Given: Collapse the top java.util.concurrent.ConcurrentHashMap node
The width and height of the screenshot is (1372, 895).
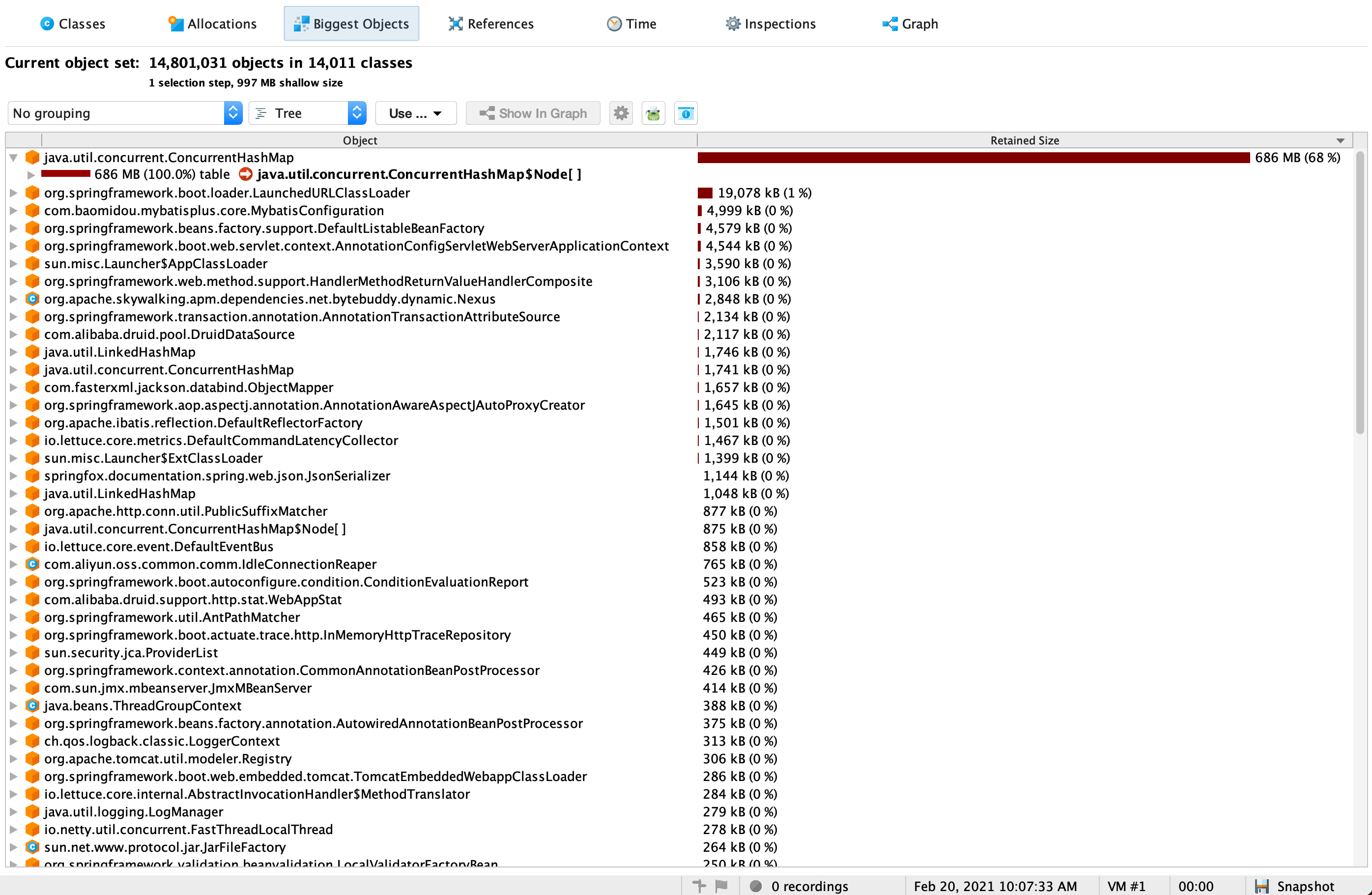Looking at the screenshot, I should [x=13, y=157].
